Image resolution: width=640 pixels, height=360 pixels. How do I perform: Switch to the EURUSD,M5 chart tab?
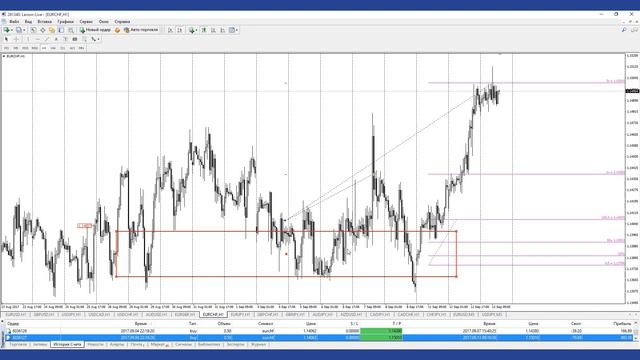coord(464,315)
